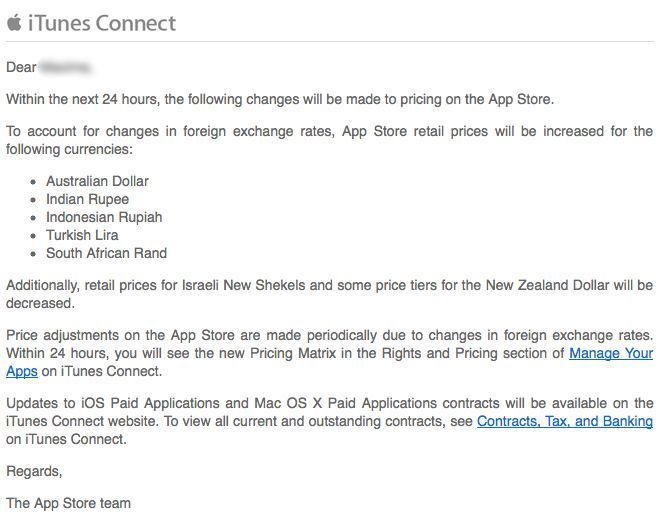Click the Regards closing line

coord(34,471)
